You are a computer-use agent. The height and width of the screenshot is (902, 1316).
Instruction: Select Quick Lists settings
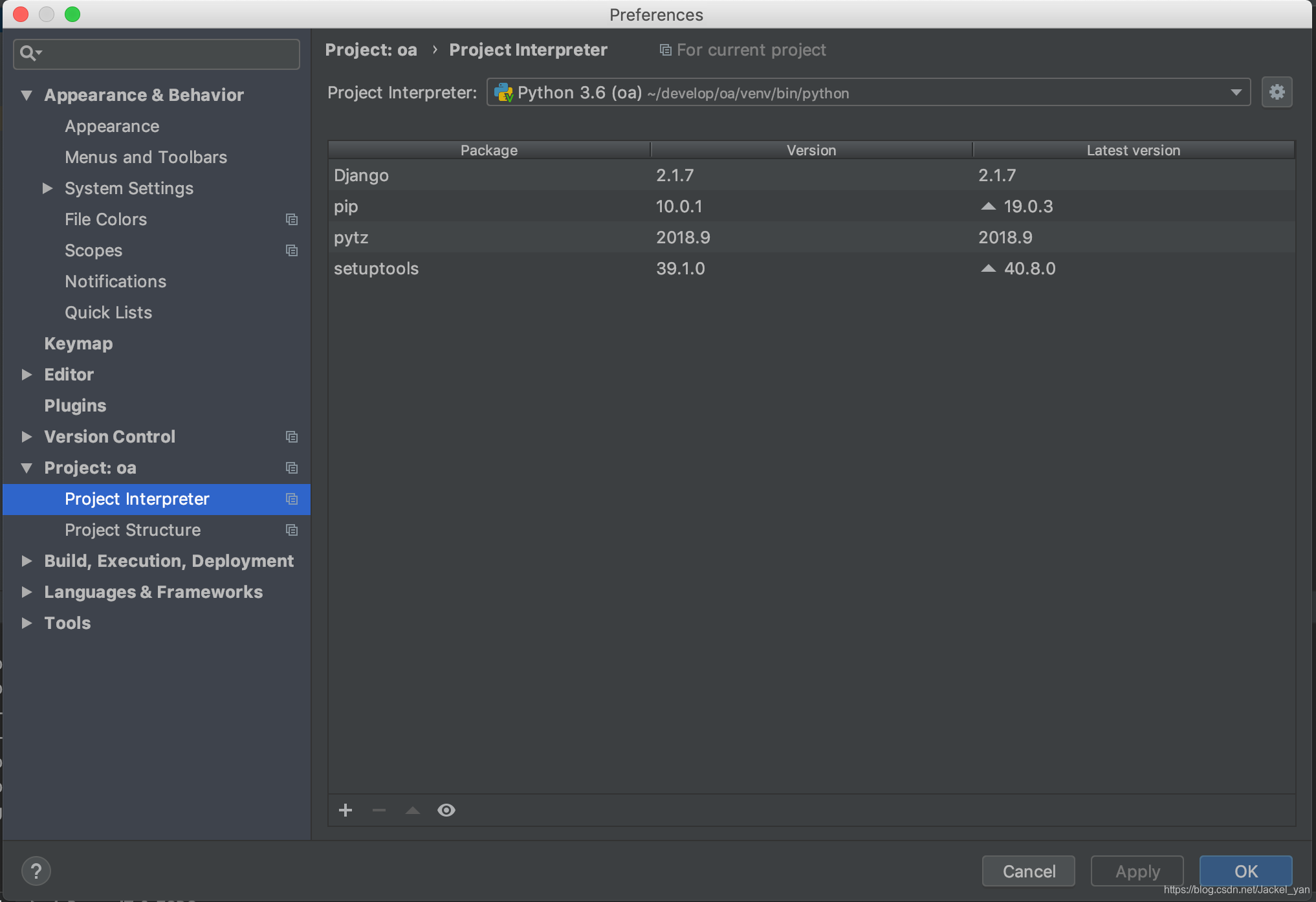tap(108, 313)
